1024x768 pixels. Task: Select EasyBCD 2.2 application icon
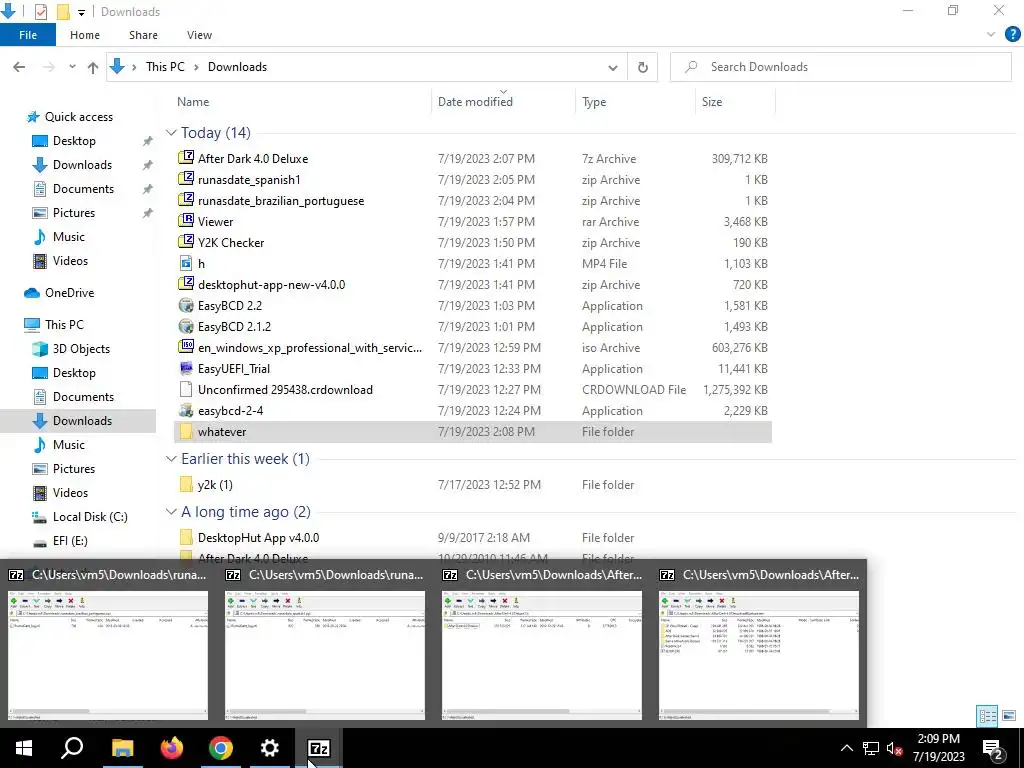[x=186, y=305]
